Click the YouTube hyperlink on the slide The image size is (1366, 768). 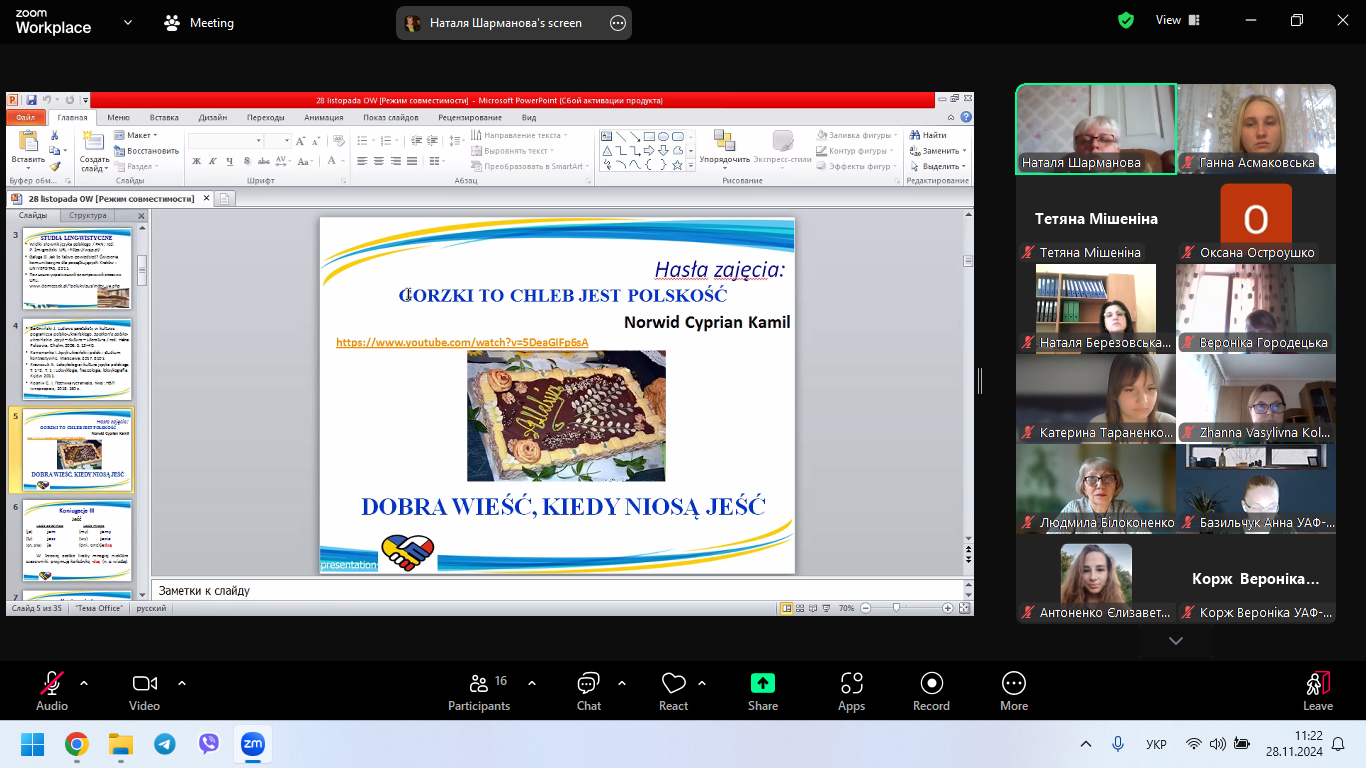[x=462, y=342]
